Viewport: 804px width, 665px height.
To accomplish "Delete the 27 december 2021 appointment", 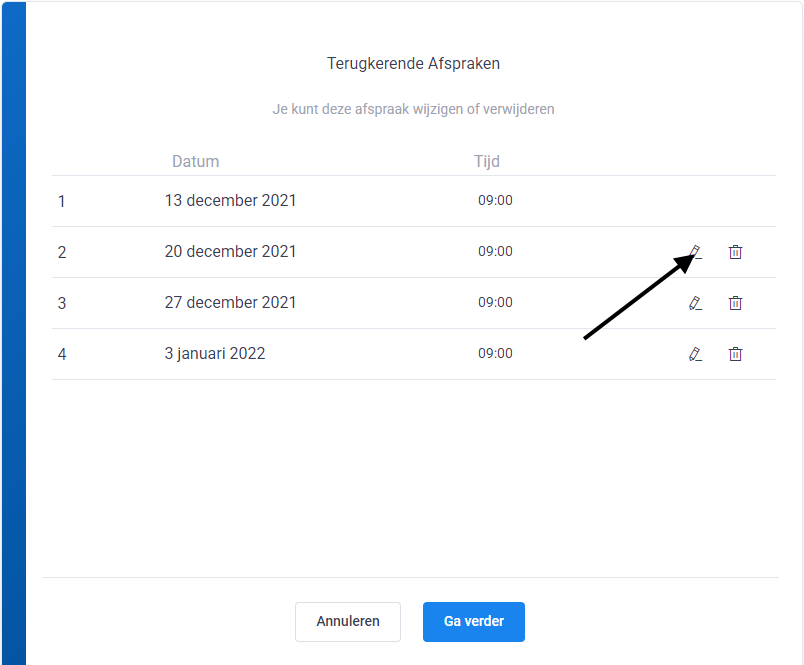I will tap(735, 303).
